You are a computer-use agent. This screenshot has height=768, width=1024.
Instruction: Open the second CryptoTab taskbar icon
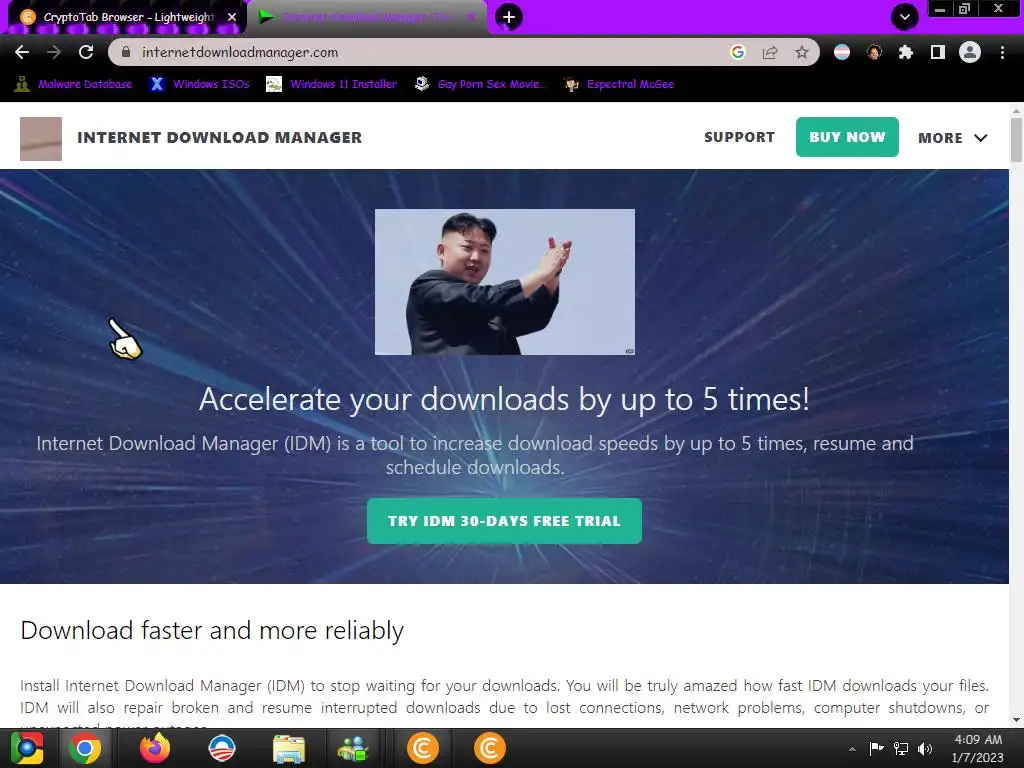[x=490, y=748]
